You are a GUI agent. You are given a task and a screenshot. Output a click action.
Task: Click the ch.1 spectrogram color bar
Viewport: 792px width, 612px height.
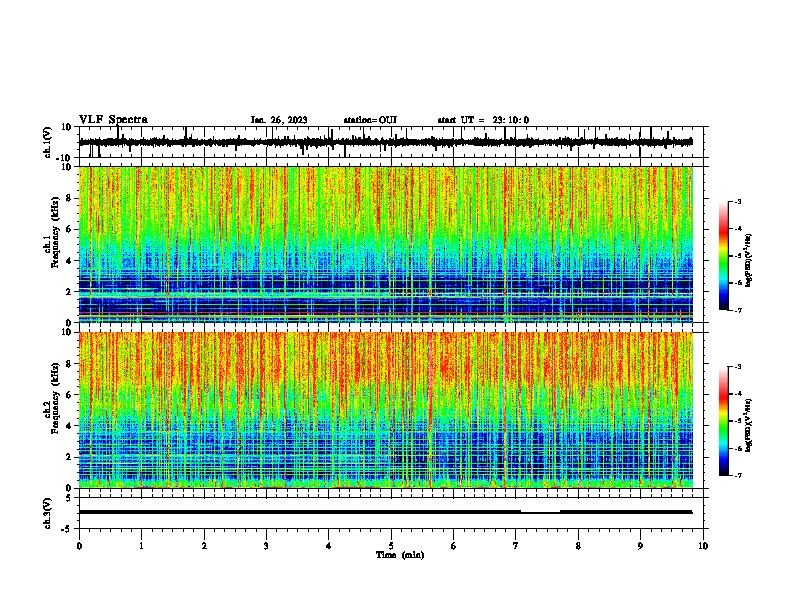724,256
